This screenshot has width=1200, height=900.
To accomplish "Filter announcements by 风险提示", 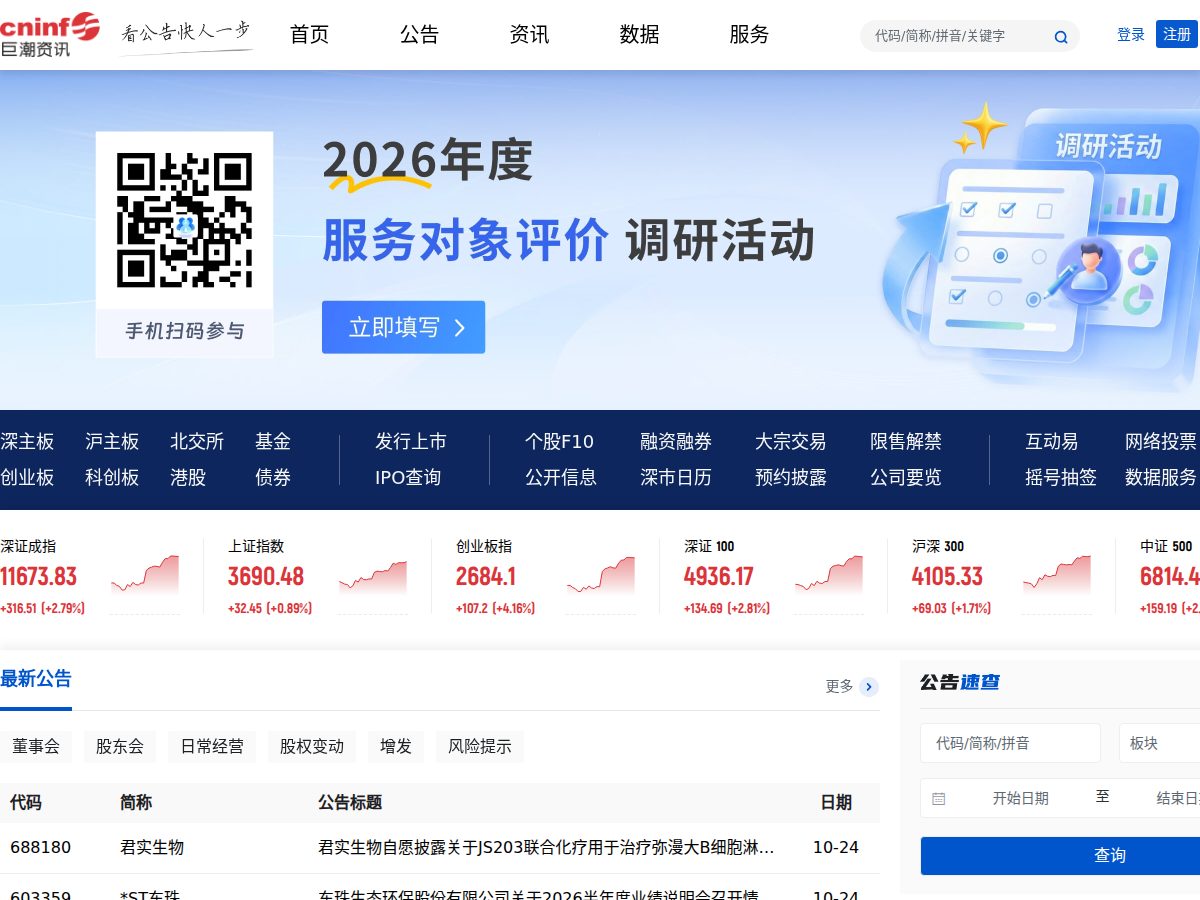I will [x=480, y=746].
